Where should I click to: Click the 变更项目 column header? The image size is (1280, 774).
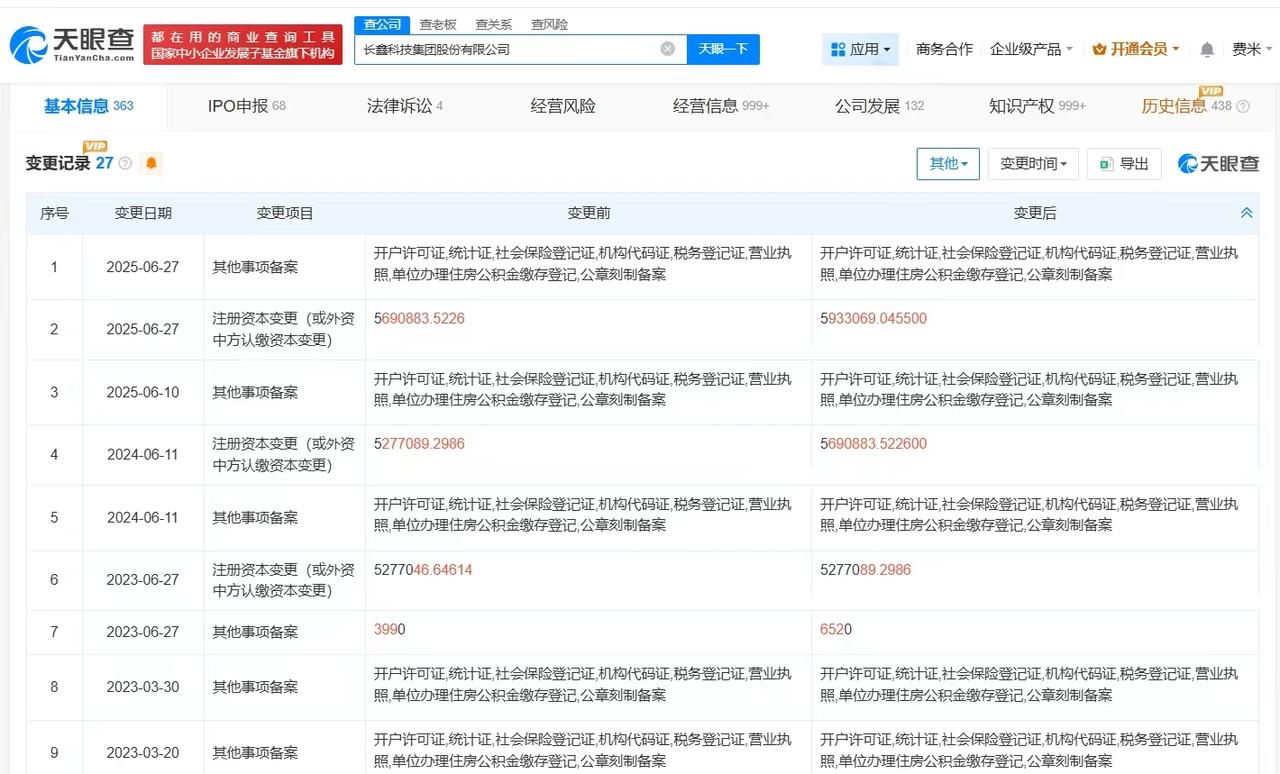pos(285,213)
